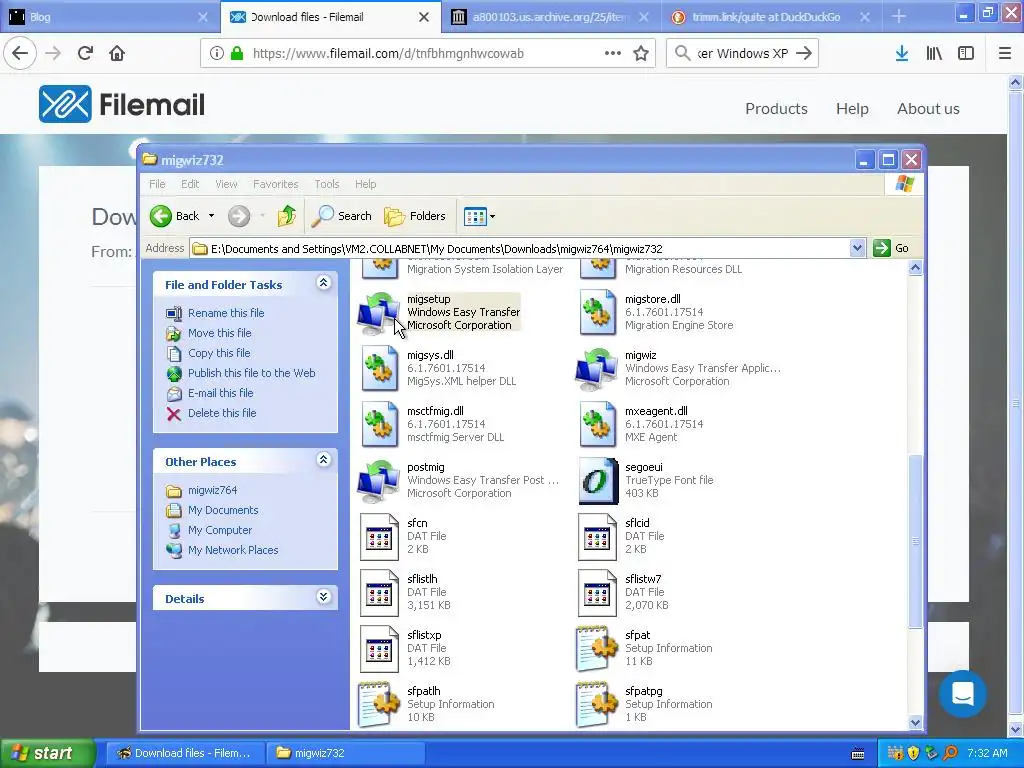Click the Firefox home button
The height and width of the screenshot is (768, 1024).
[x=117, y=54]
